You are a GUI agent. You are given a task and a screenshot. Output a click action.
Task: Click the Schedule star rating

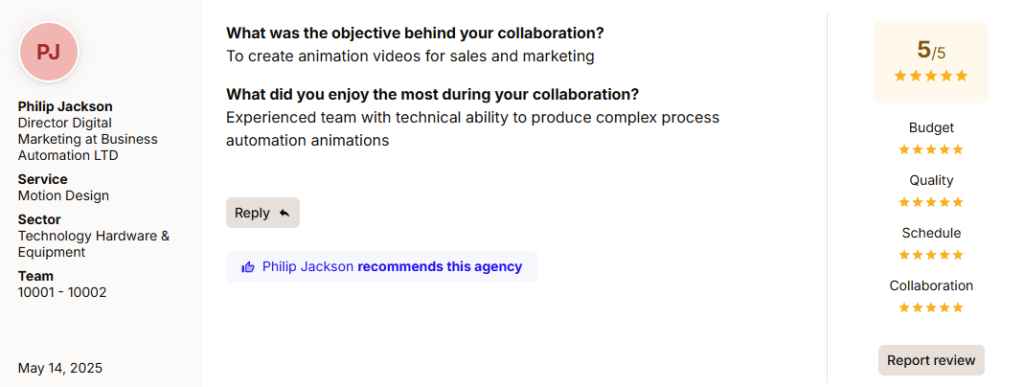[x=931, y=255]
